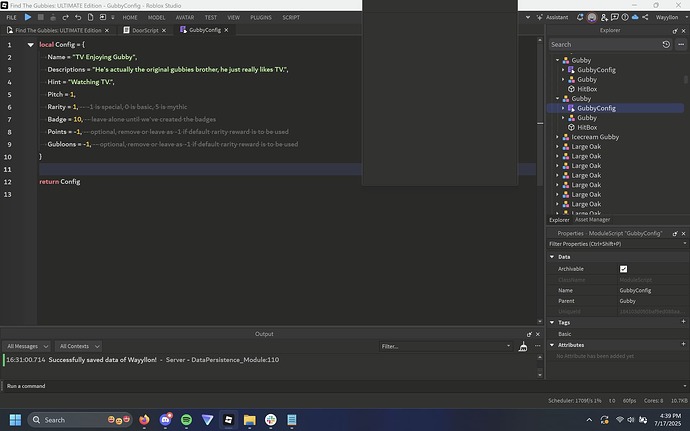690x431 pixels.
Task: Open the Output three-dot options menu
Action: tap(537, 346)
